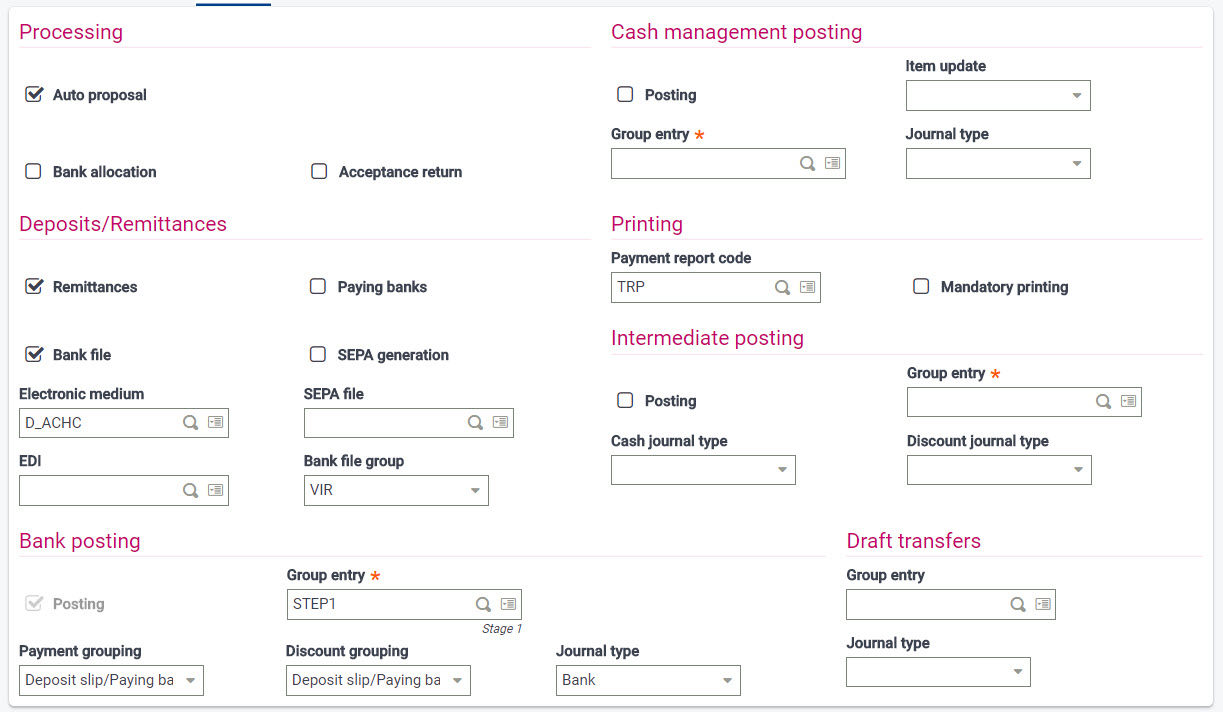Click magnifier icon in SEPA file field
This screenshot has height=712, width=1223.
tap(475, 423)
